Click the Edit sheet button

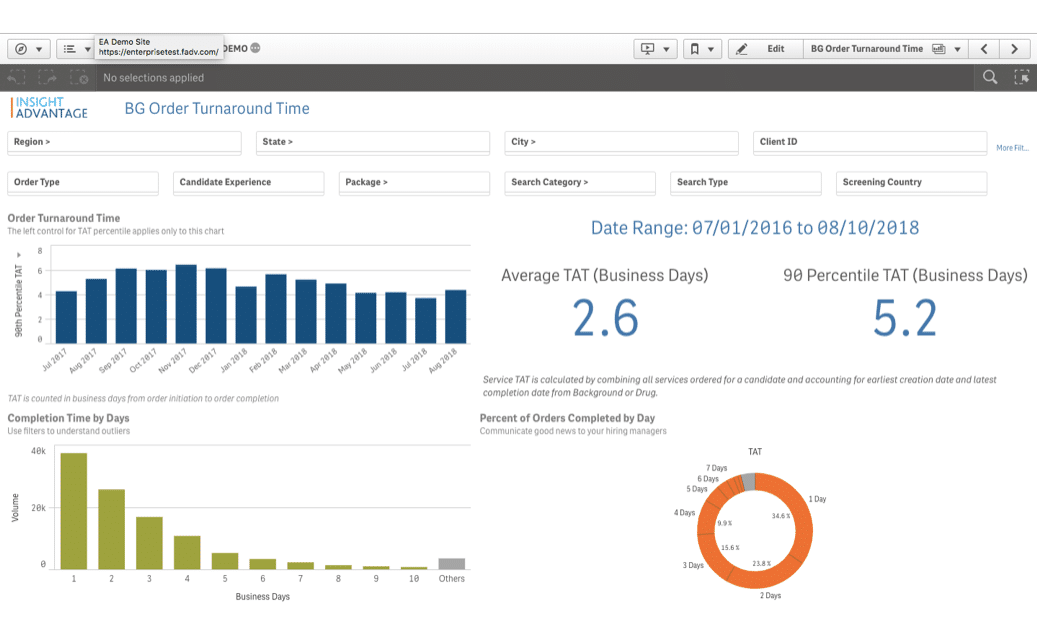(765, 49)
